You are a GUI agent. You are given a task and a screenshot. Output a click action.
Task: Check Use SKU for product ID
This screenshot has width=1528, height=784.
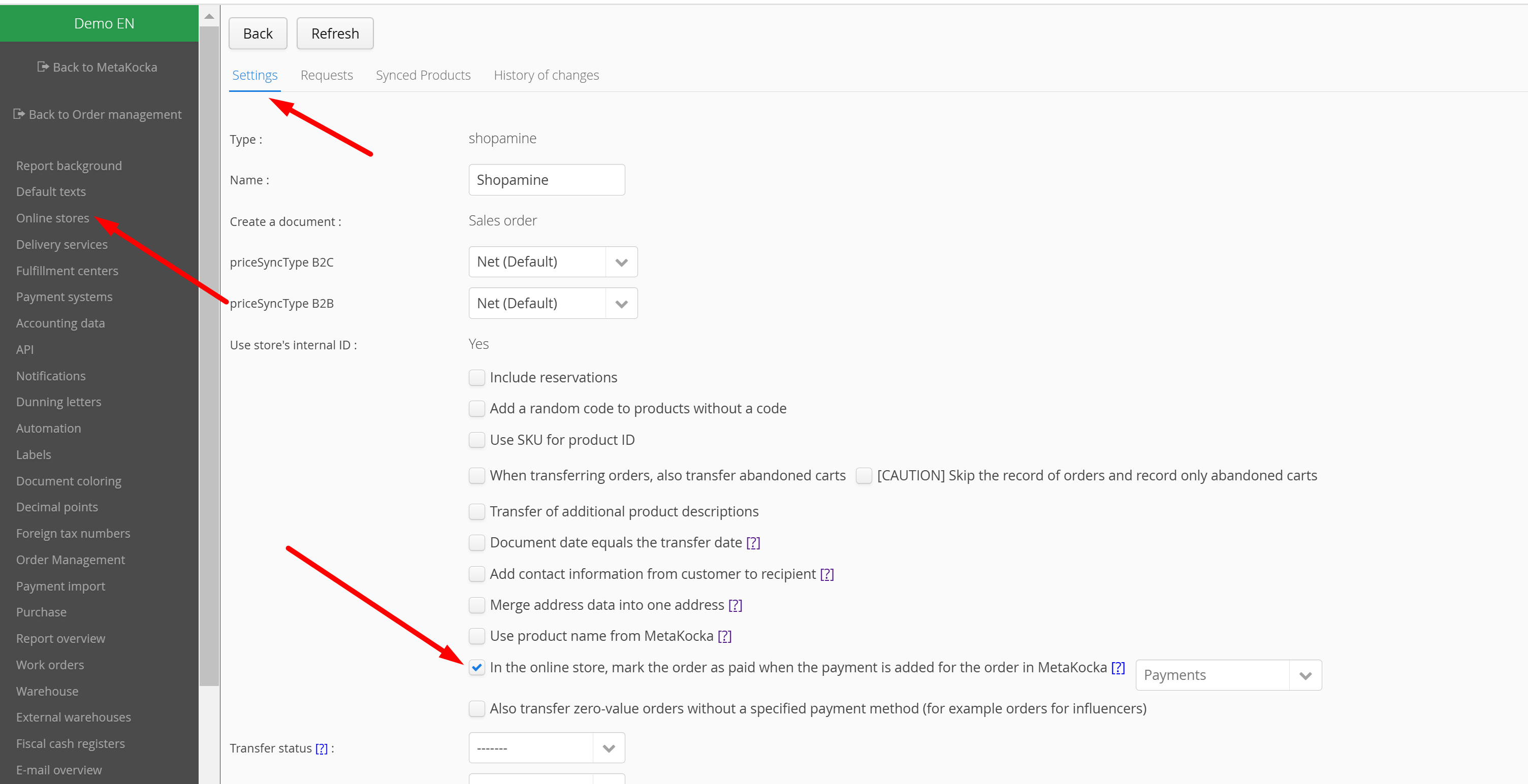click(477, 440)
